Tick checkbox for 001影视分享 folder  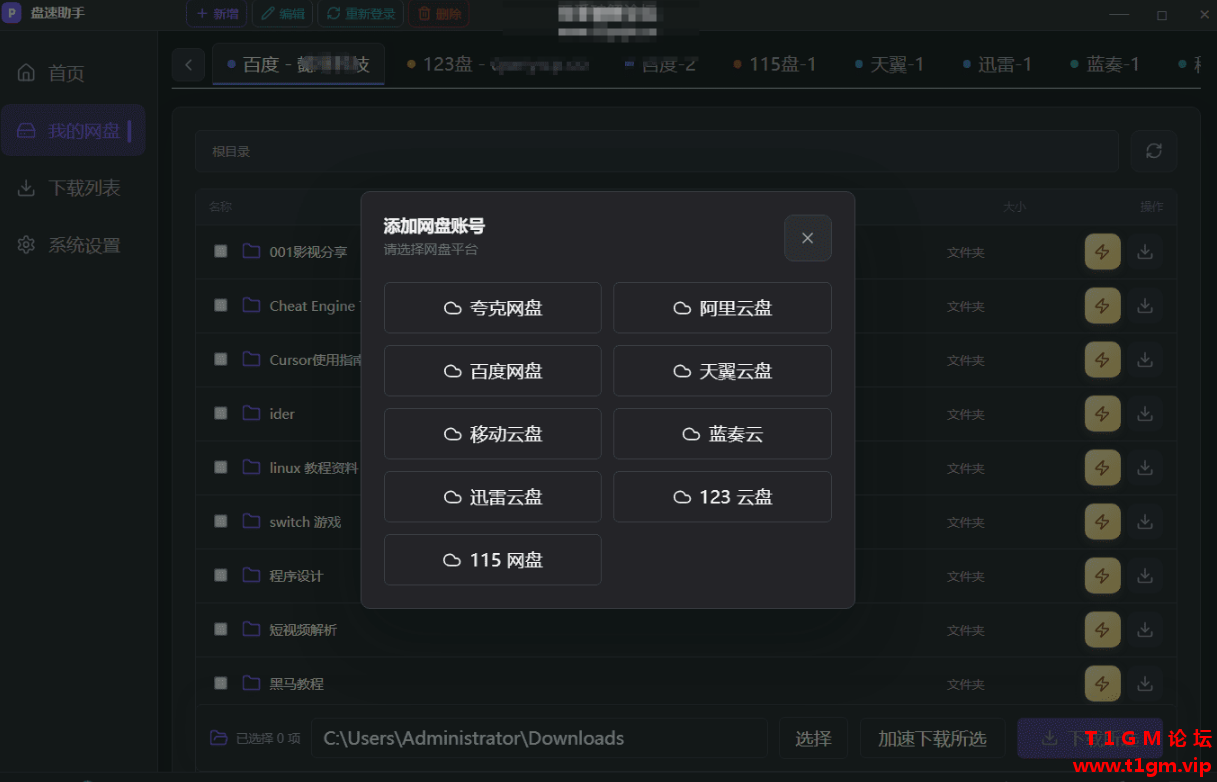click(x=221, y=251)
